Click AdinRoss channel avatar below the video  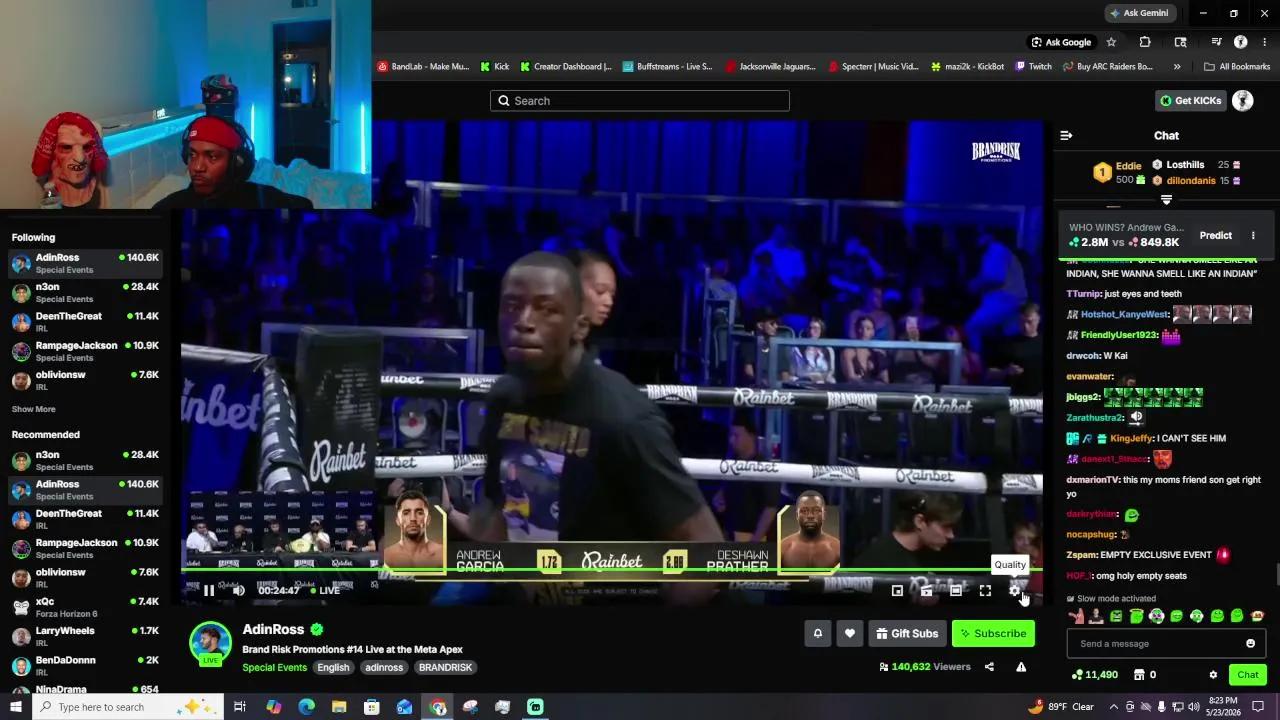click(210, 642)
